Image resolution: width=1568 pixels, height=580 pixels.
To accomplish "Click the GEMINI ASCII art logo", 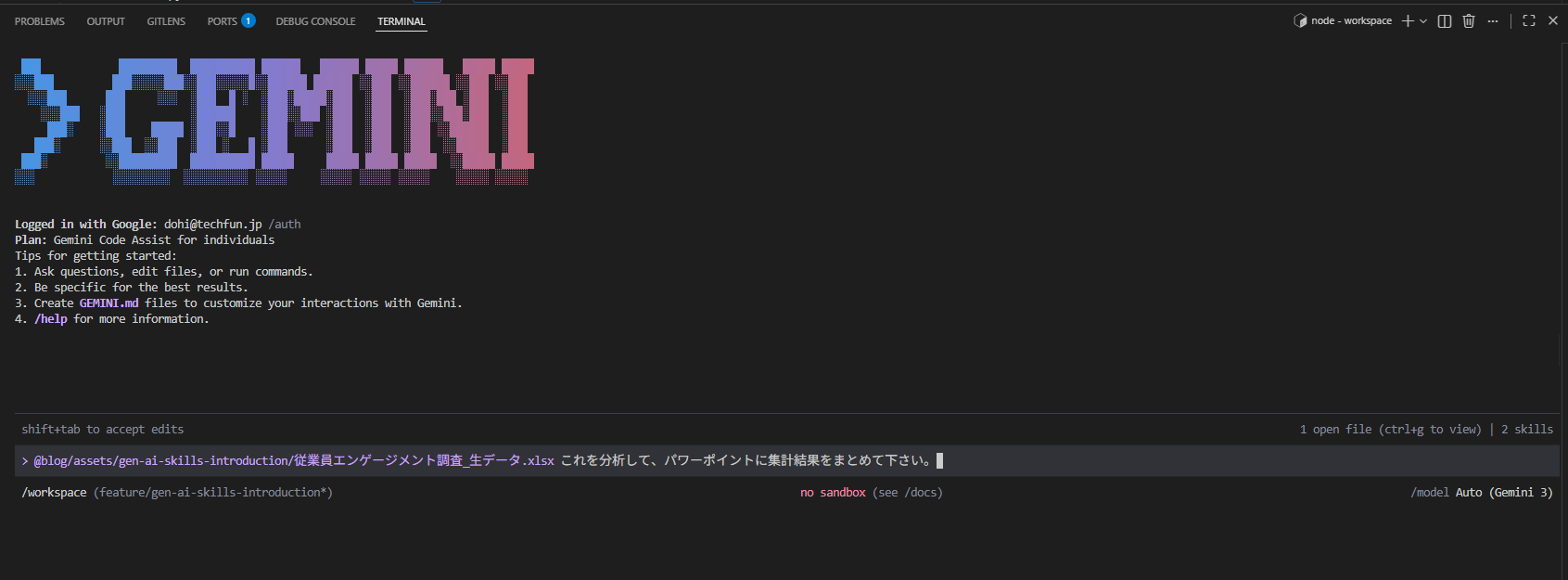I will coord(274,122).
